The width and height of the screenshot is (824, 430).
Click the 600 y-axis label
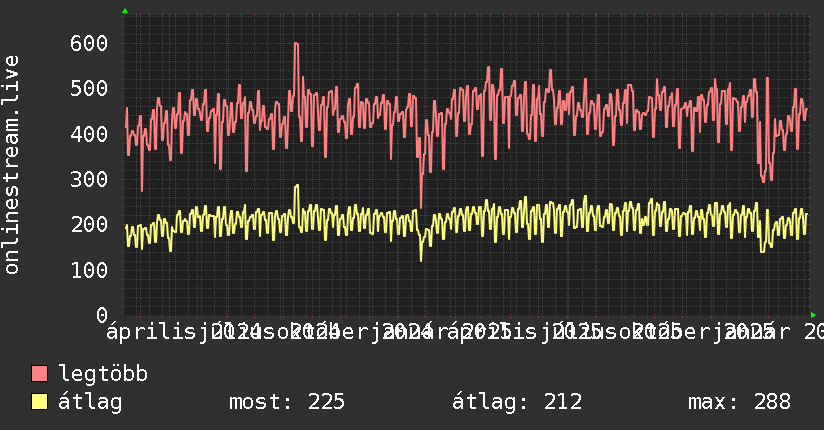pos(89,43)
